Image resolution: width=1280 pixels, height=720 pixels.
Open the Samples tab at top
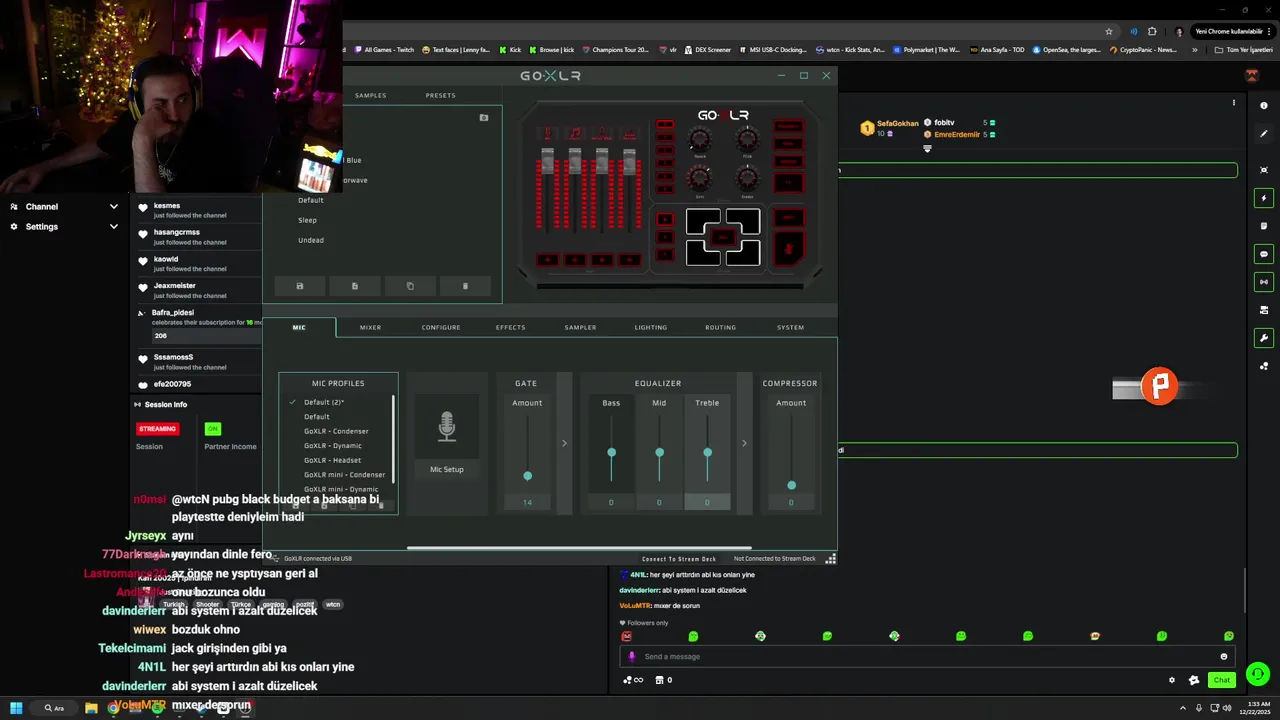pos(370,95)
